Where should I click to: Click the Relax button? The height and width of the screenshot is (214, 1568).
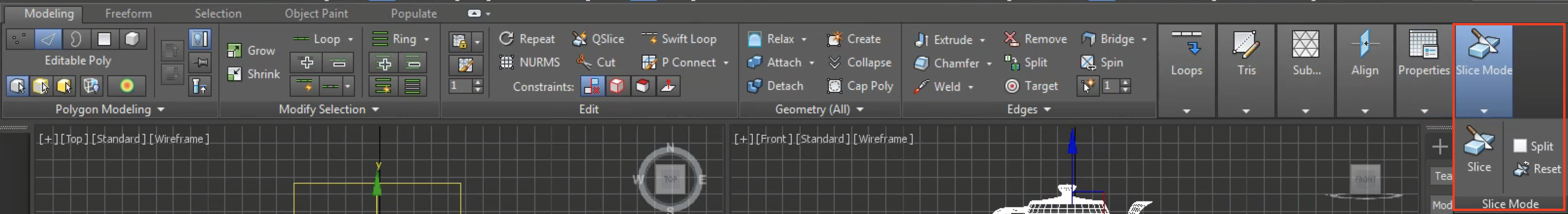pyautogui.click(x=771, y=39)
